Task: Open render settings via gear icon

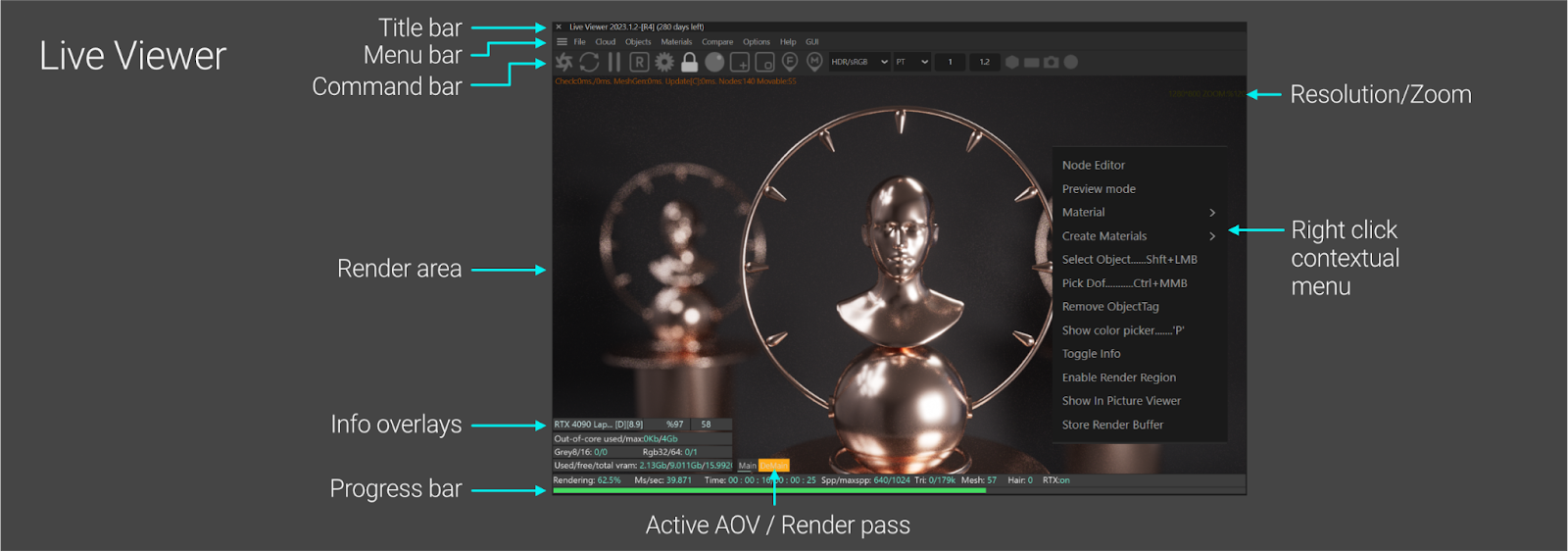Action: 664,63
